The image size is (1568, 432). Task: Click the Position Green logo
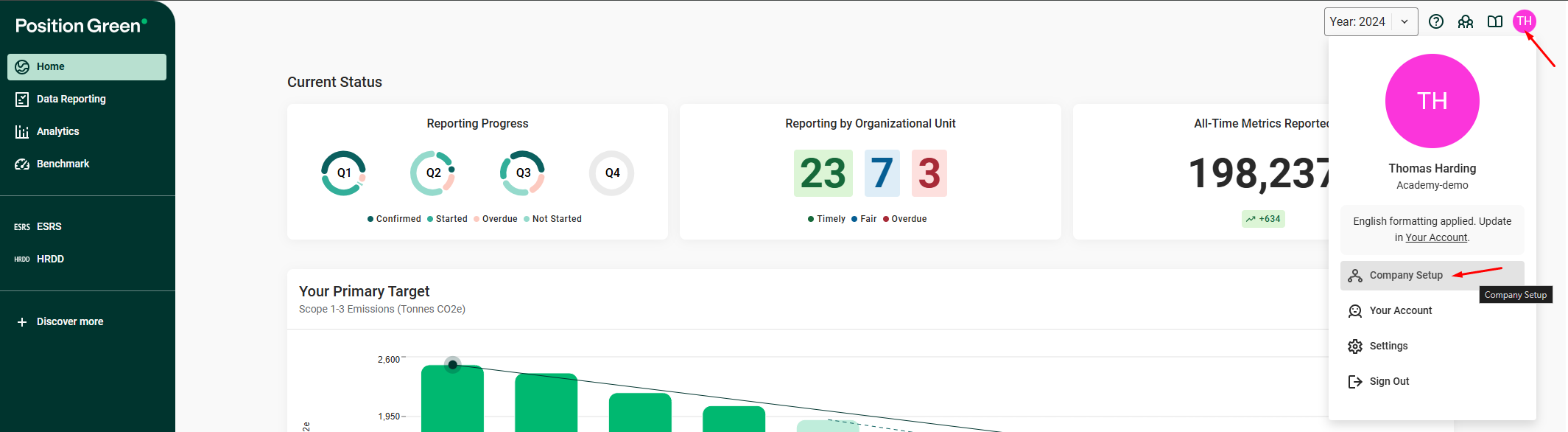pos(81,26)
